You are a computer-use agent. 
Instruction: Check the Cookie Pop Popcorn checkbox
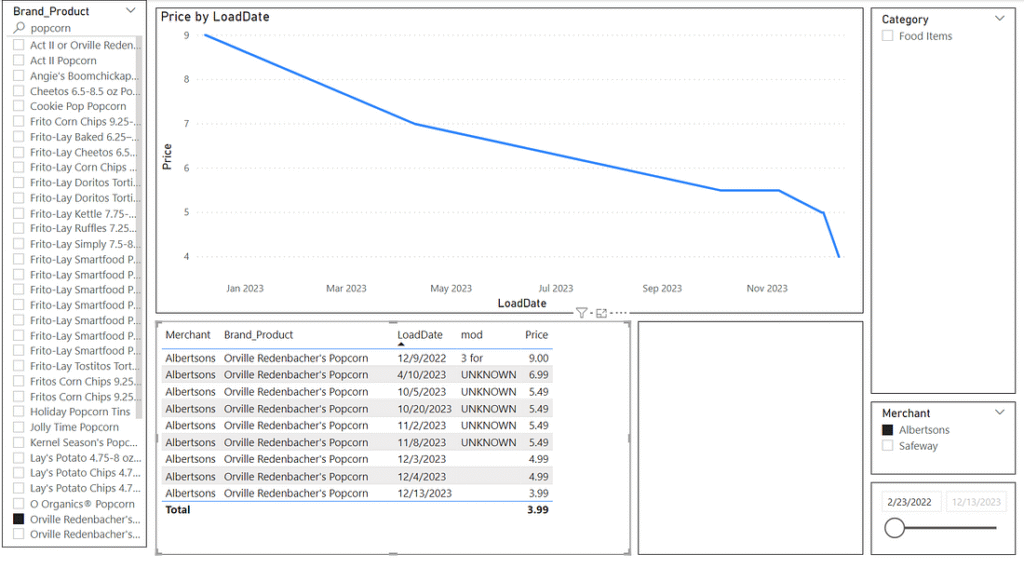pyautogui.click(x=18, y=106)
